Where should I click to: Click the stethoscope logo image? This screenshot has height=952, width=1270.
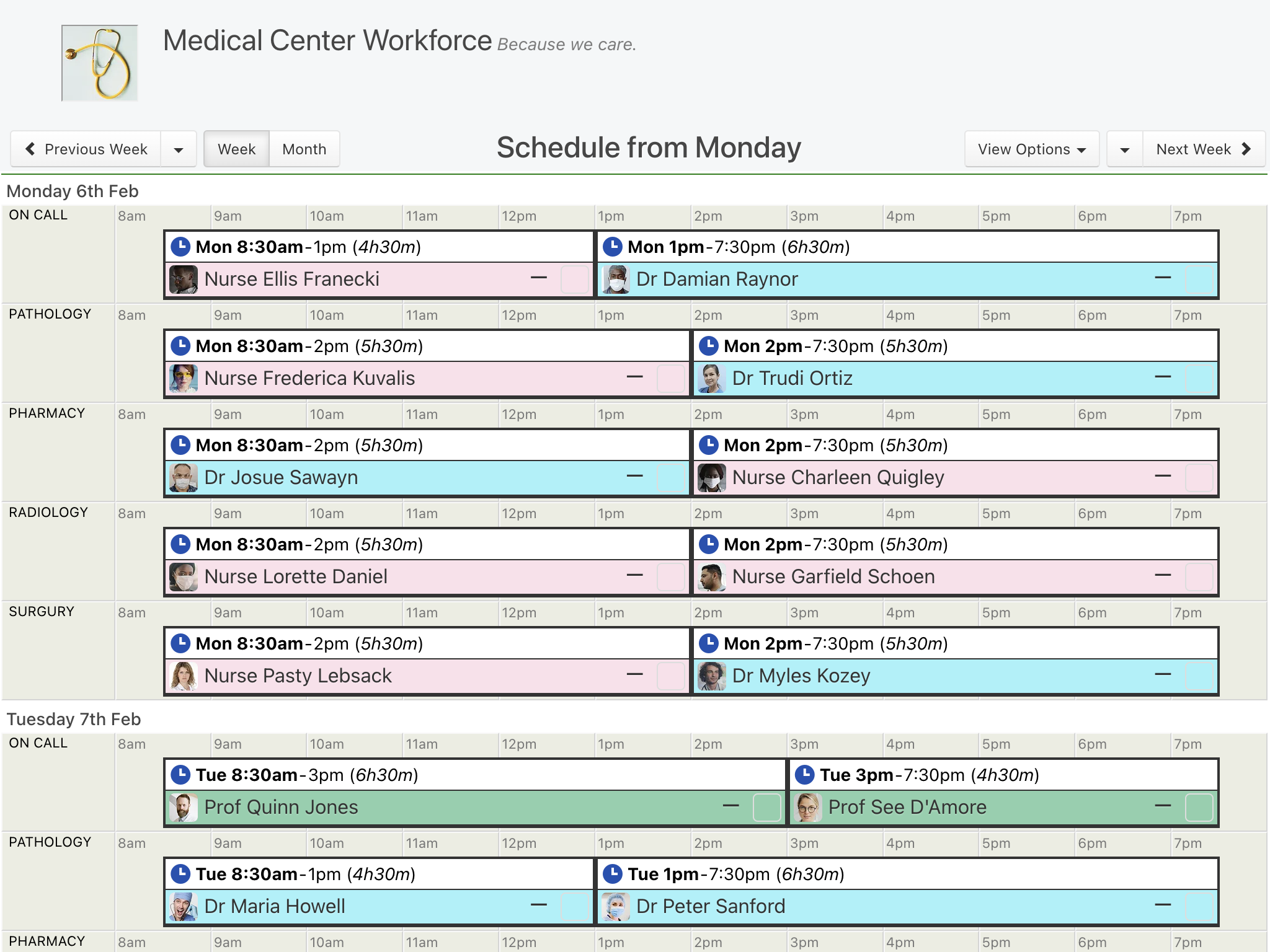(x=99, y=63)
